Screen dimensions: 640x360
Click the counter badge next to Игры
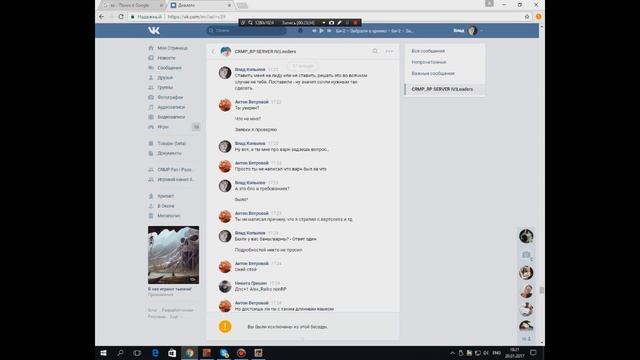(196, 127)
